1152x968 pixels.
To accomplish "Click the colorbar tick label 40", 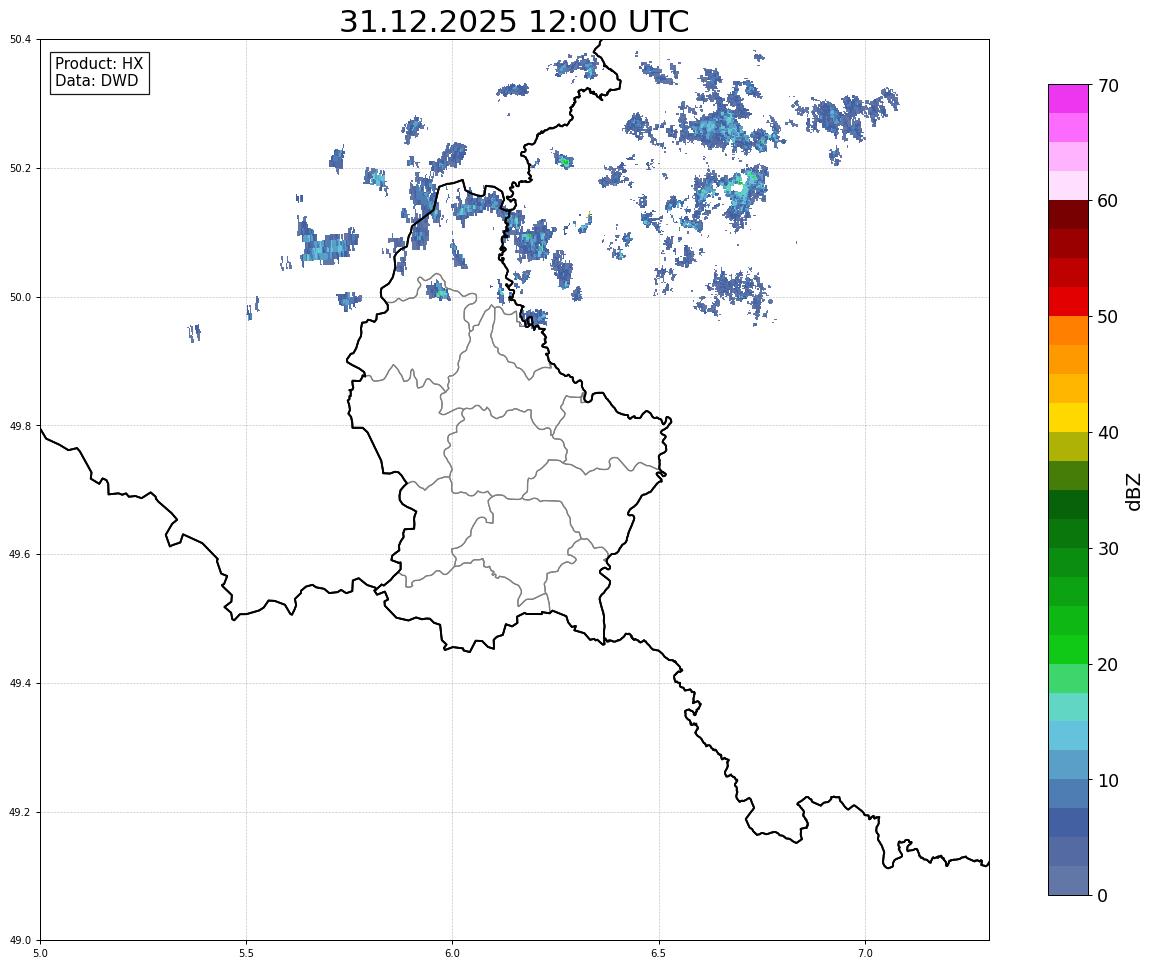I will coord(1108,433).
